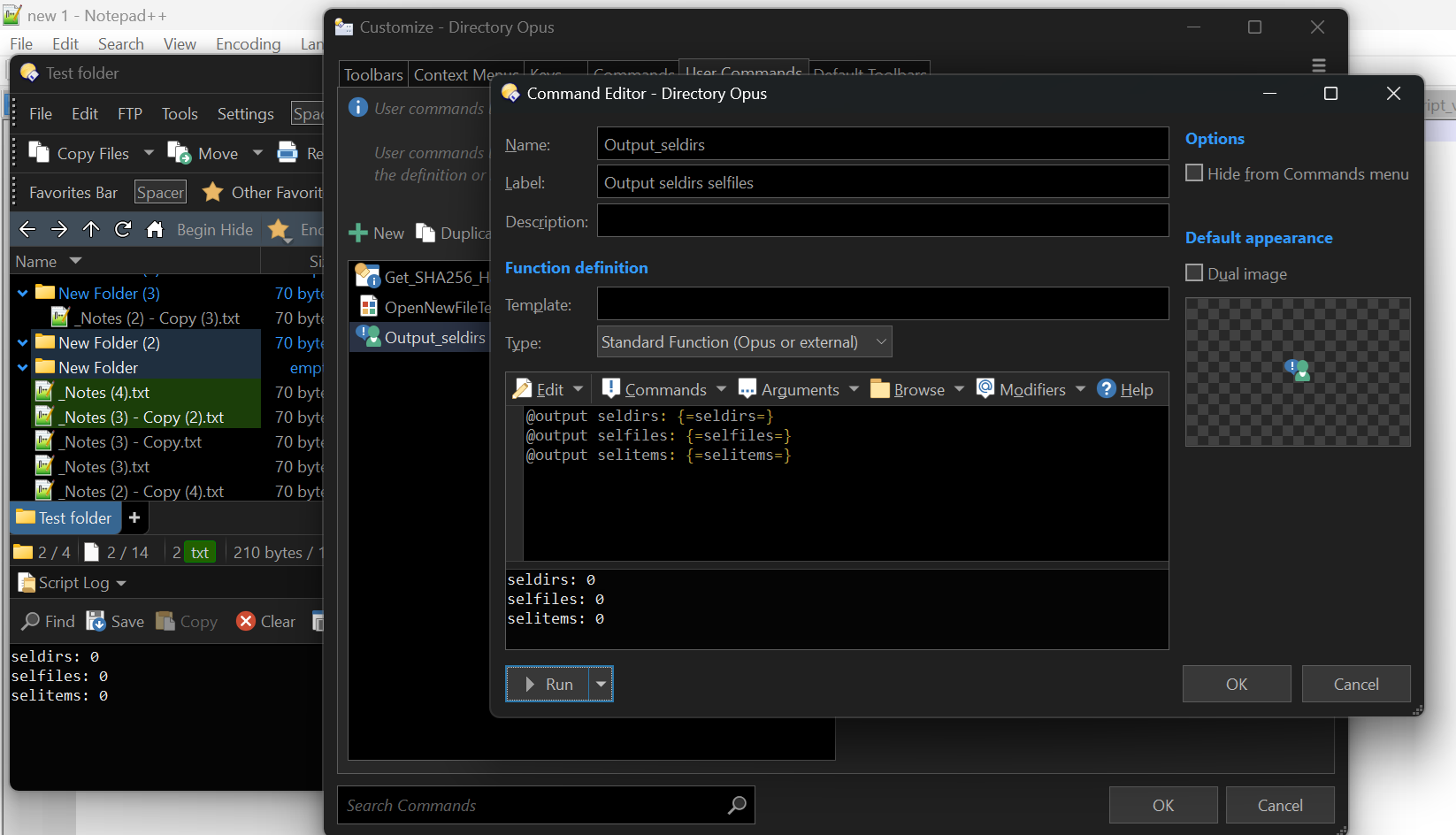Click the Help question mark icon

1106,389
